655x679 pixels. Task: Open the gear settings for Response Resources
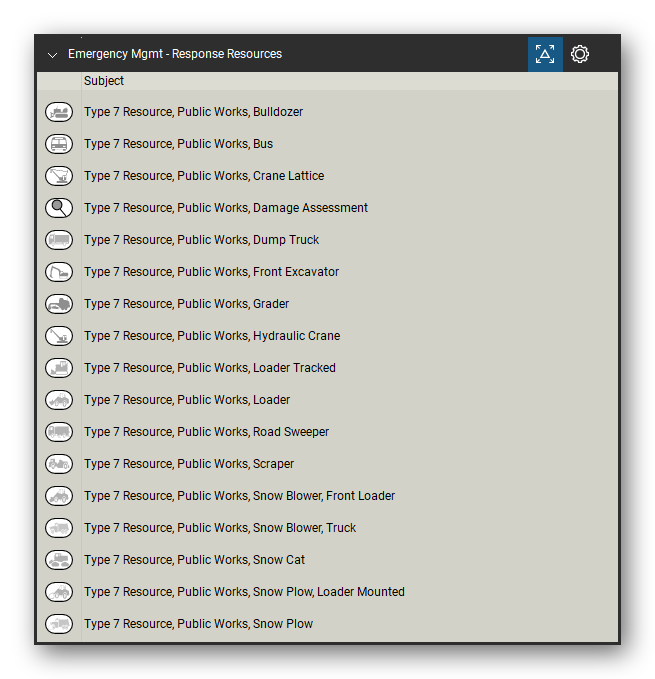pos(580,54)
